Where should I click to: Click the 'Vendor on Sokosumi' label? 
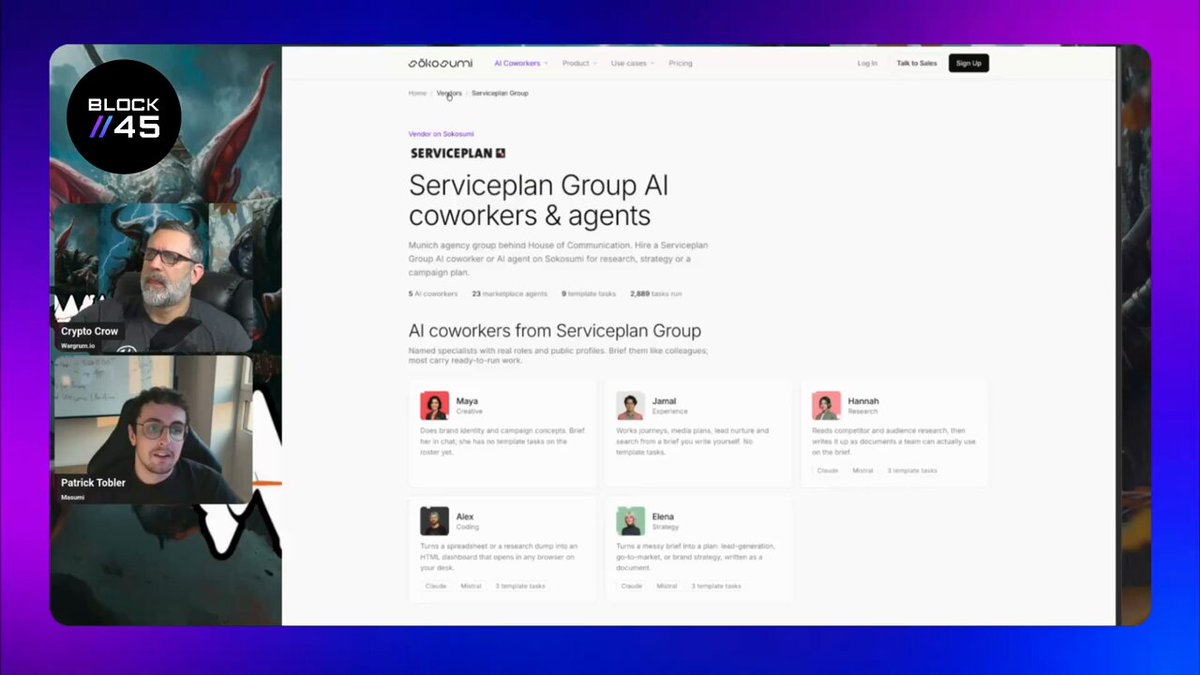pyautogui.click(x=439, y=133)
